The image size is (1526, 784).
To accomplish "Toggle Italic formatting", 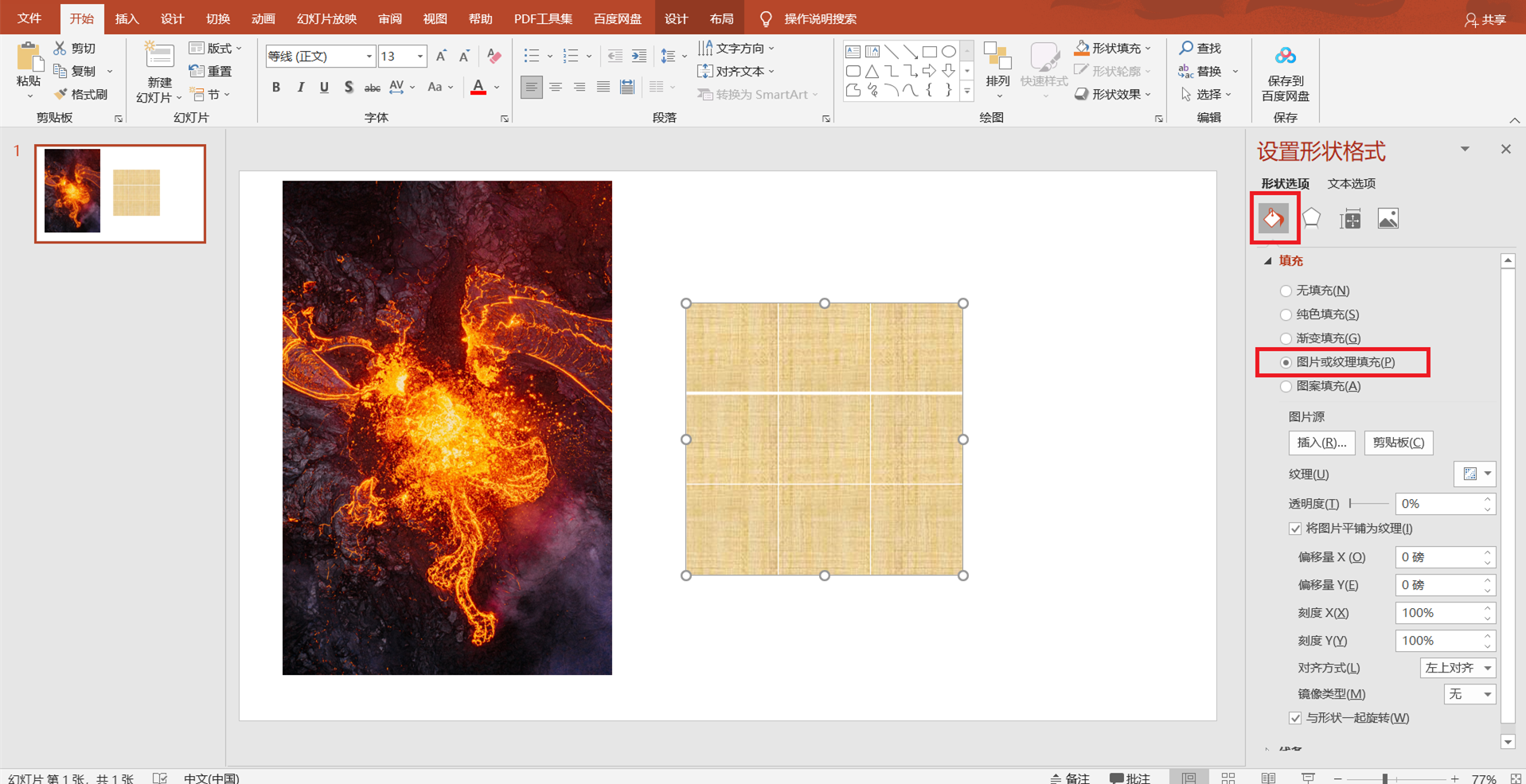I will (300, 88).
